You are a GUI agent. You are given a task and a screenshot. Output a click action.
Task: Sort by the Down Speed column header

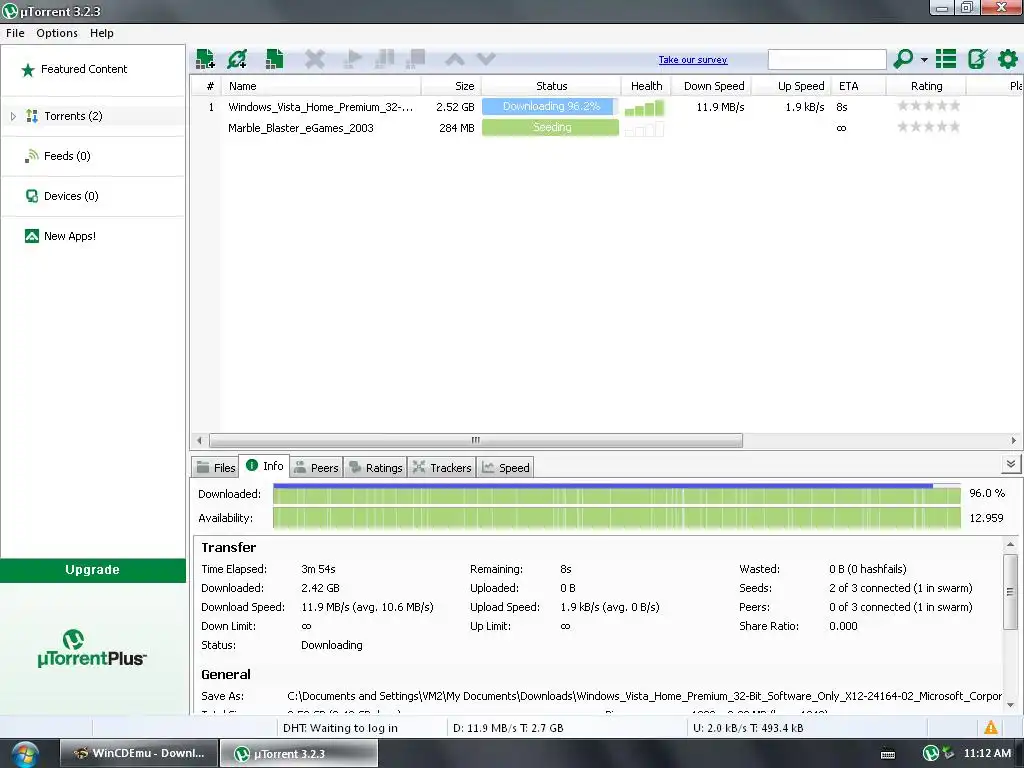coord(713,86)
